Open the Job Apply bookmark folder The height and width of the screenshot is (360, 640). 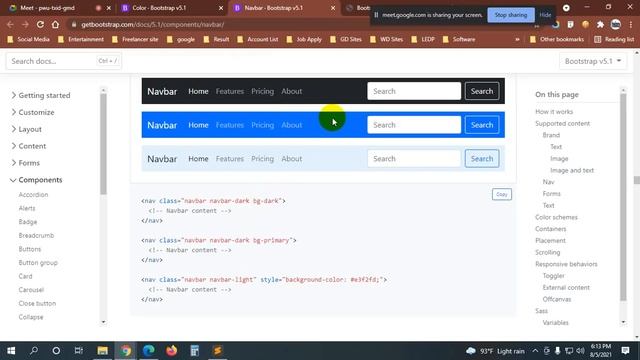tap(304, 40)
